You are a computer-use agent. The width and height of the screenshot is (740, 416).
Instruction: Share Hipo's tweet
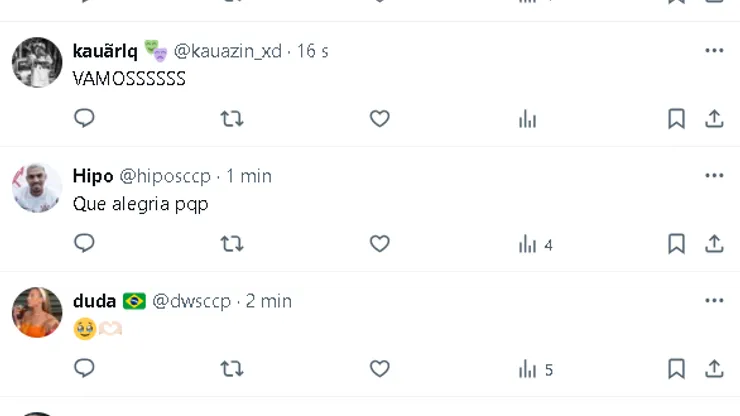pos(714,244)
